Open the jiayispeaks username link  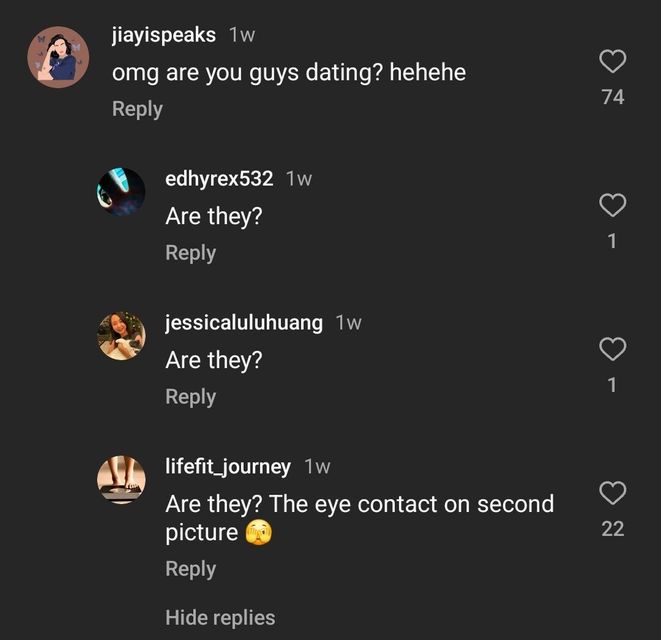pyautogui.click(x=164, y=35)
